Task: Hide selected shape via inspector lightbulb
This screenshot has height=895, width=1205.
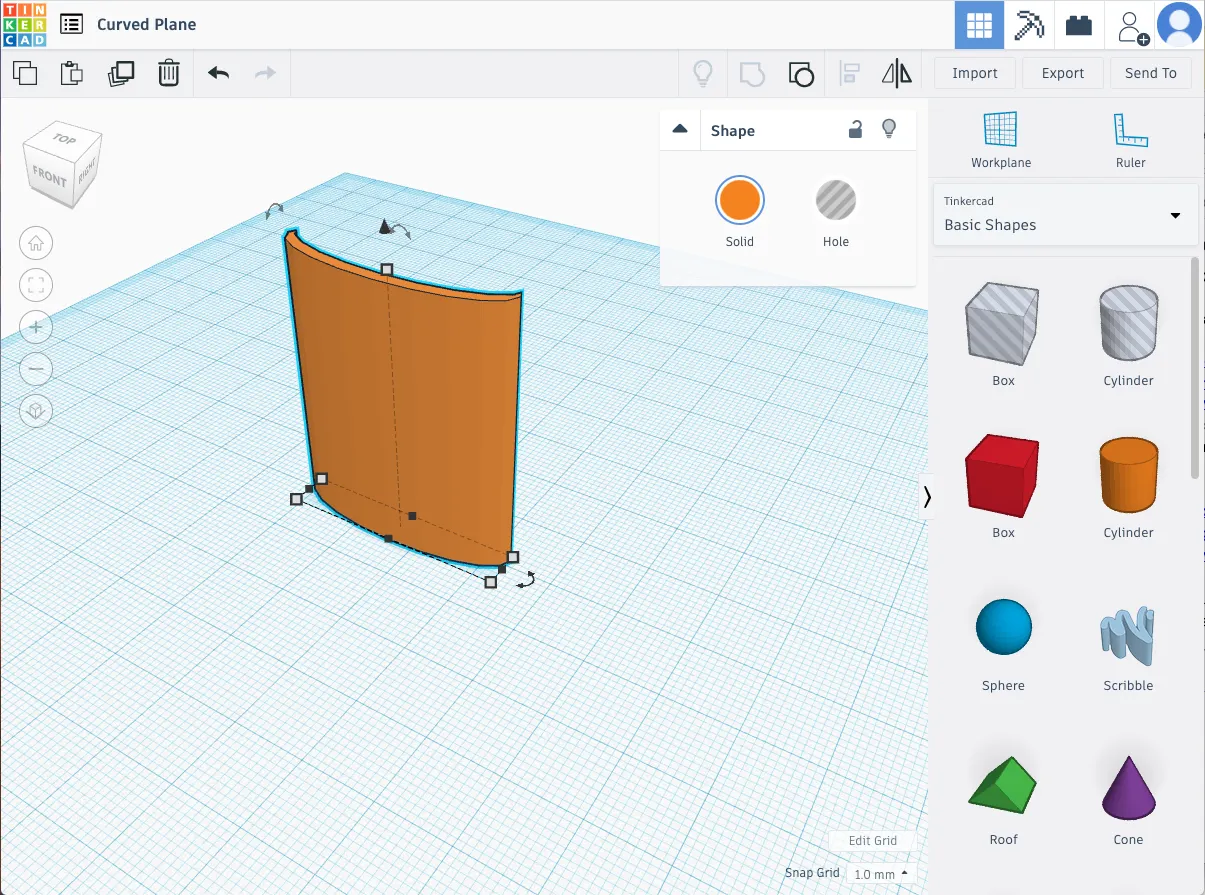Action: [888, 129]
